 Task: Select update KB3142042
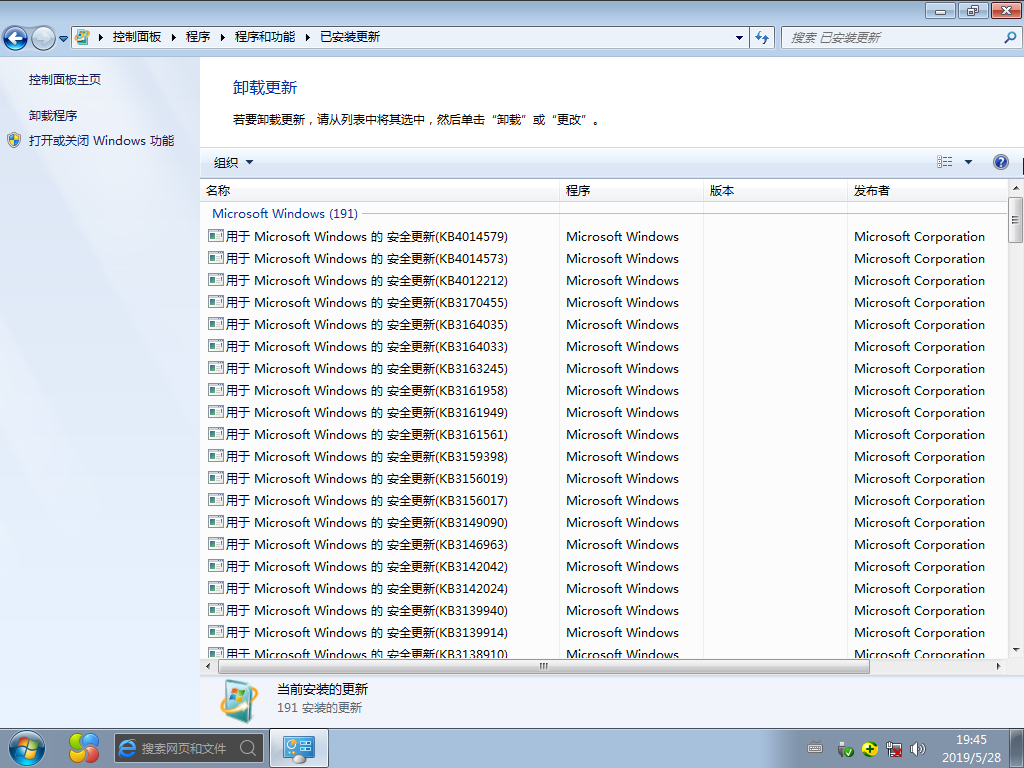click(358, 567)
